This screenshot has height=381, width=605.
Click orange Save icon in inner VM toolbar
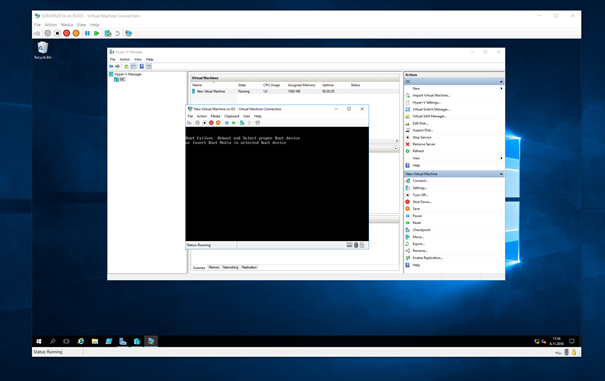coord(218,123)
